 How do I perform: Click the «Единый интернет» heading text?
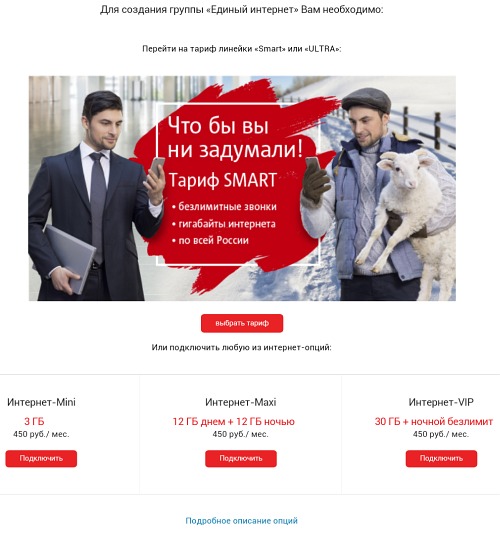click(x=253, y=10)
